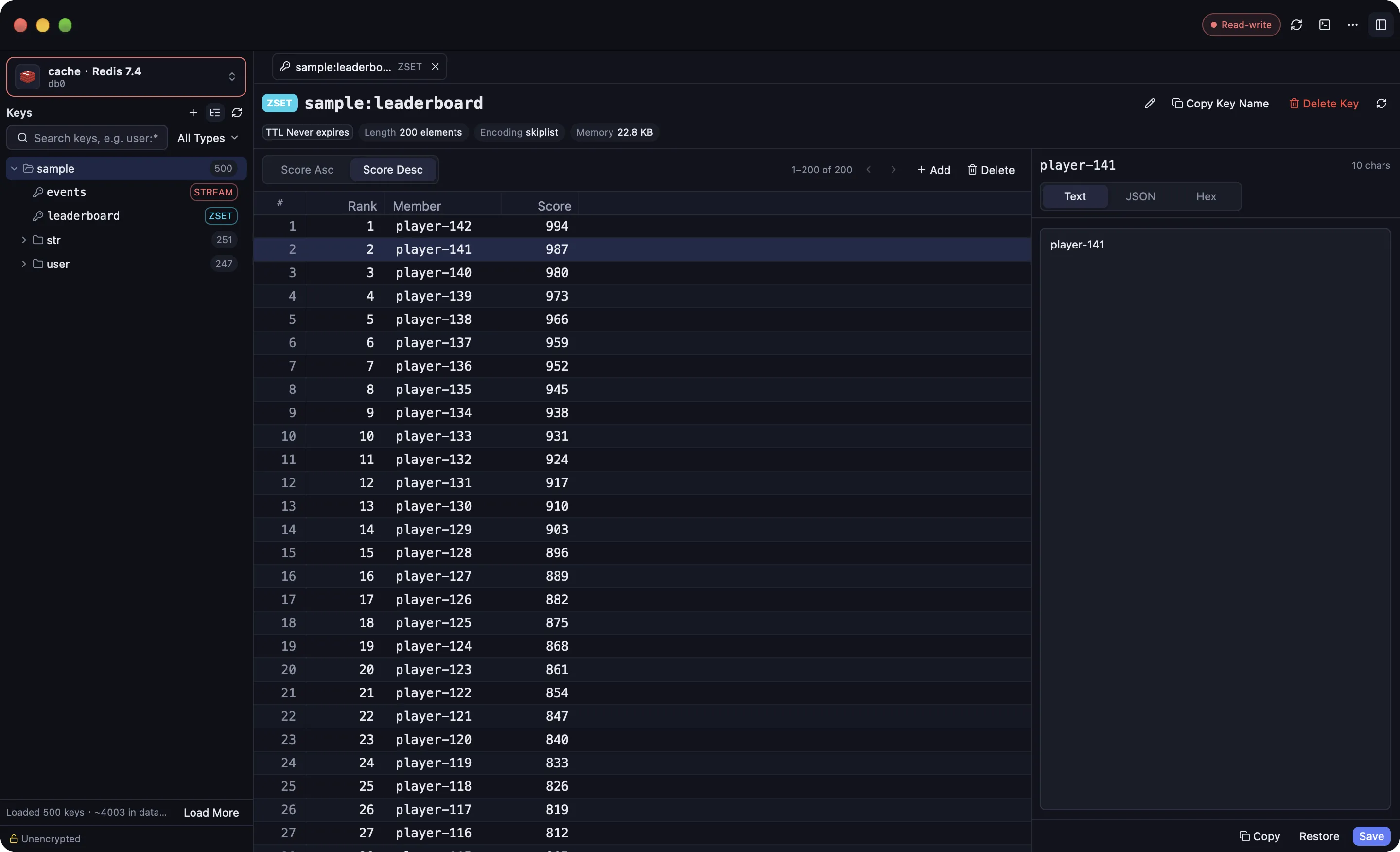Click the refresh connection icon in title bar
Viewport: 1400px width, 852px height.
pyautogui.click(x=1296, y=25)
